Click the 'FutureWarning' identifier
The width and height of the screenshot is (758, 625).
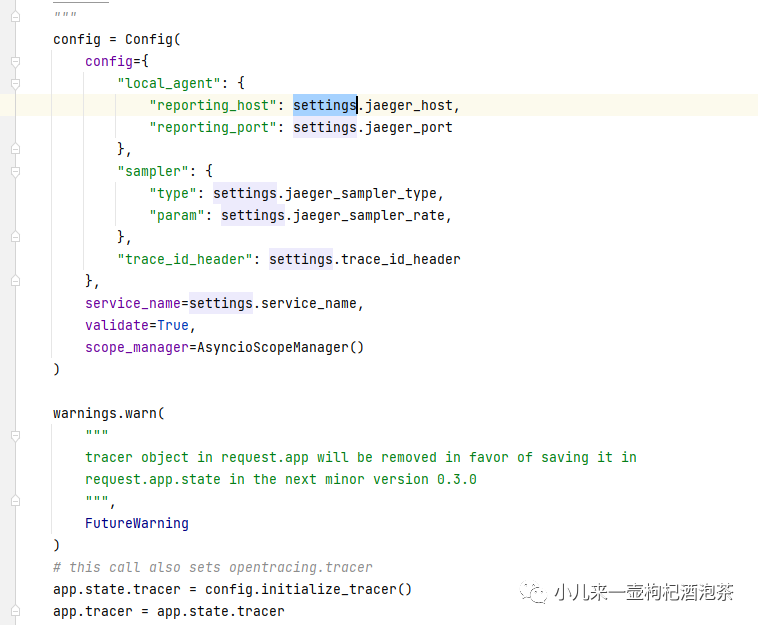[x=136, y=523]
